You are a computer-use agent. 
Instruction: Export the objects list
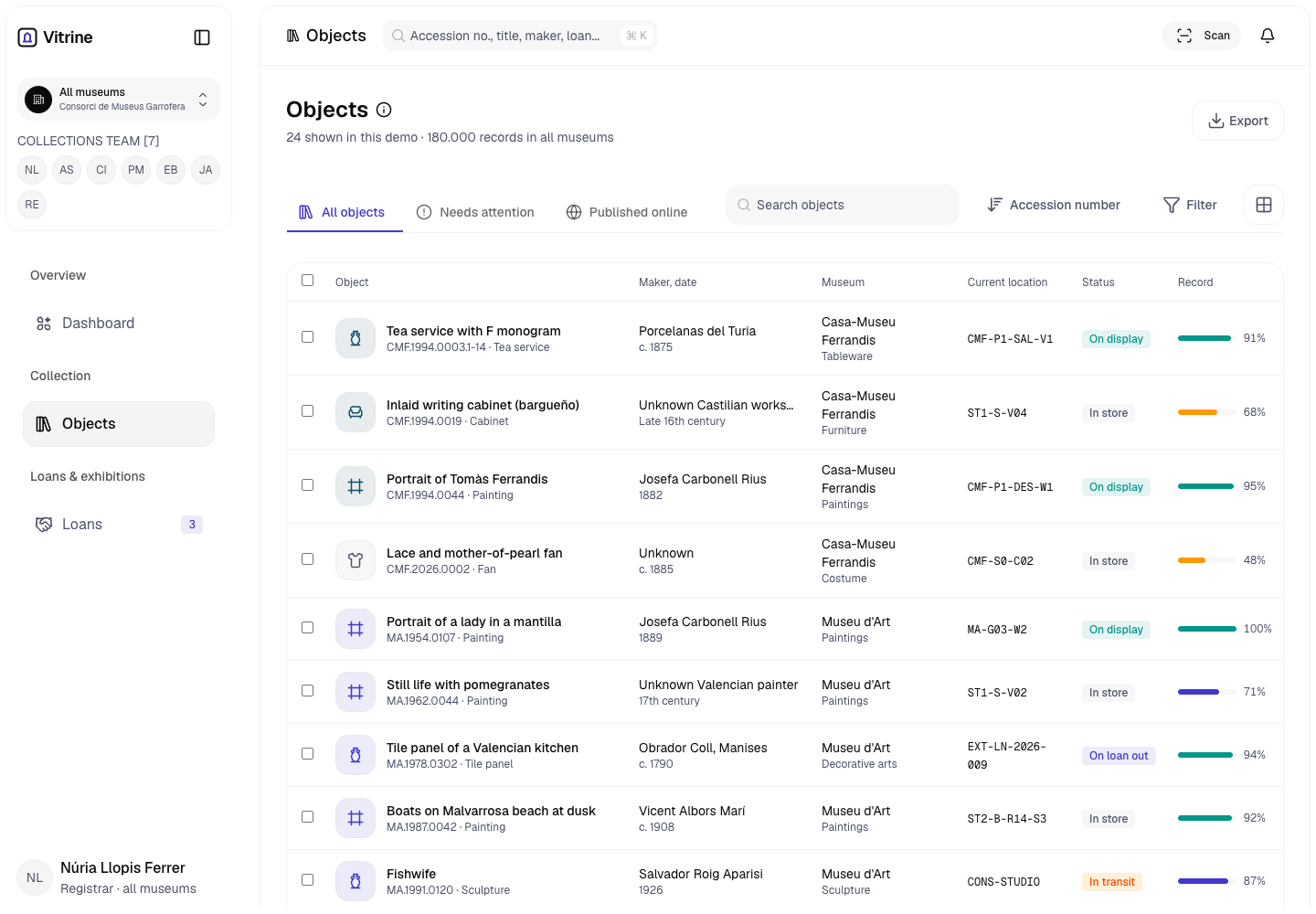point(1237,121)
